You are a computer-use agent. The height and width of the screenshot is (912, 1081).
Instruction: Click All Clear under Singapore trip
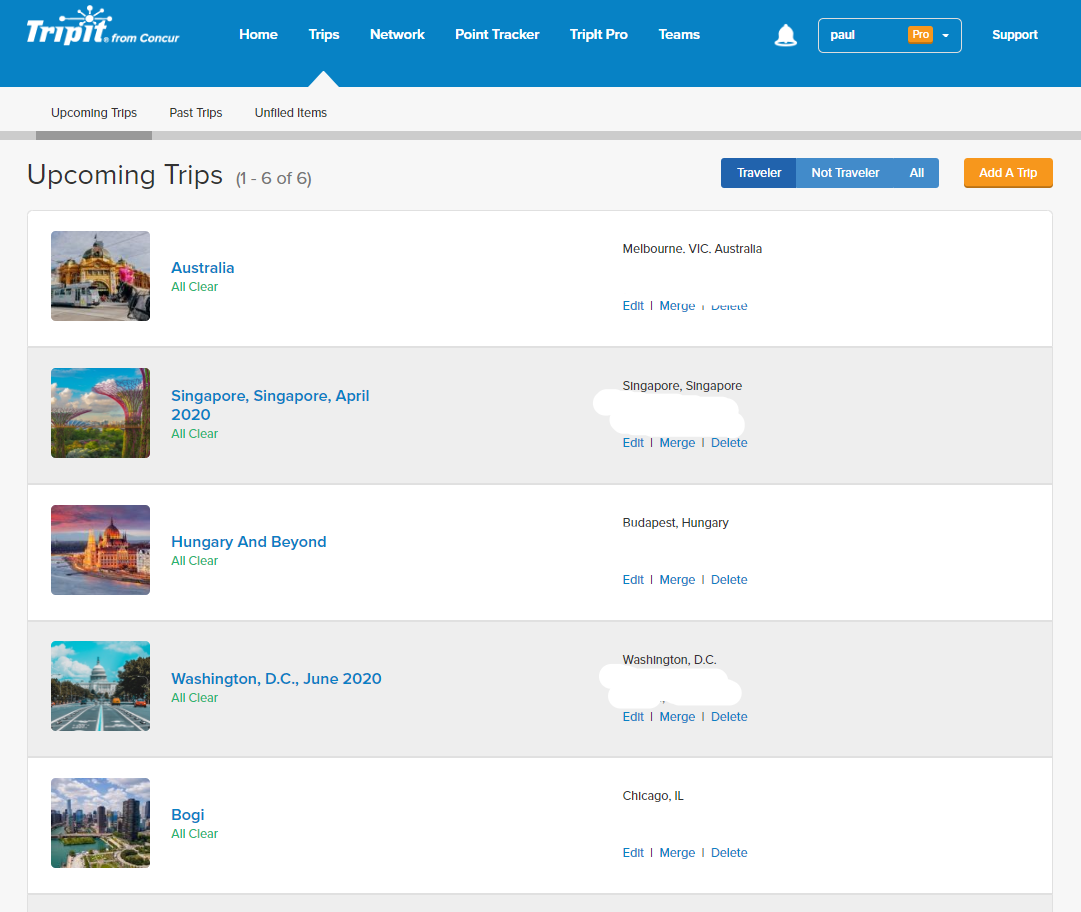tap(194, 434)
